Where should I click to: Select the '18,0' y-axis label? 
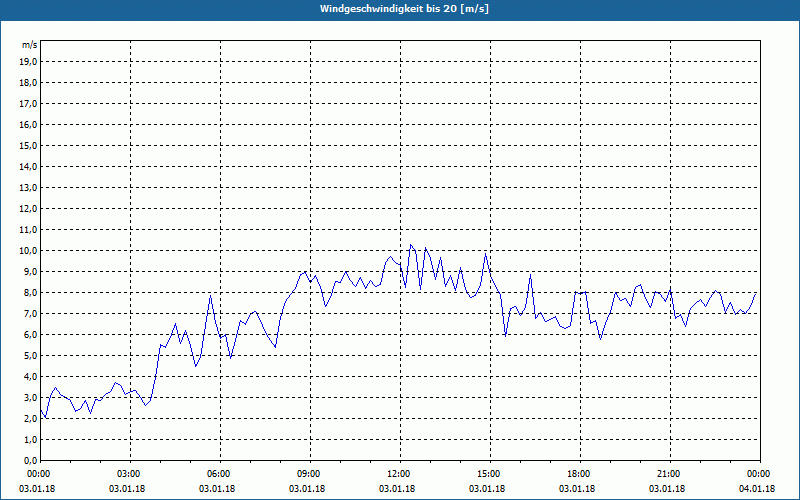coord(28,83)
